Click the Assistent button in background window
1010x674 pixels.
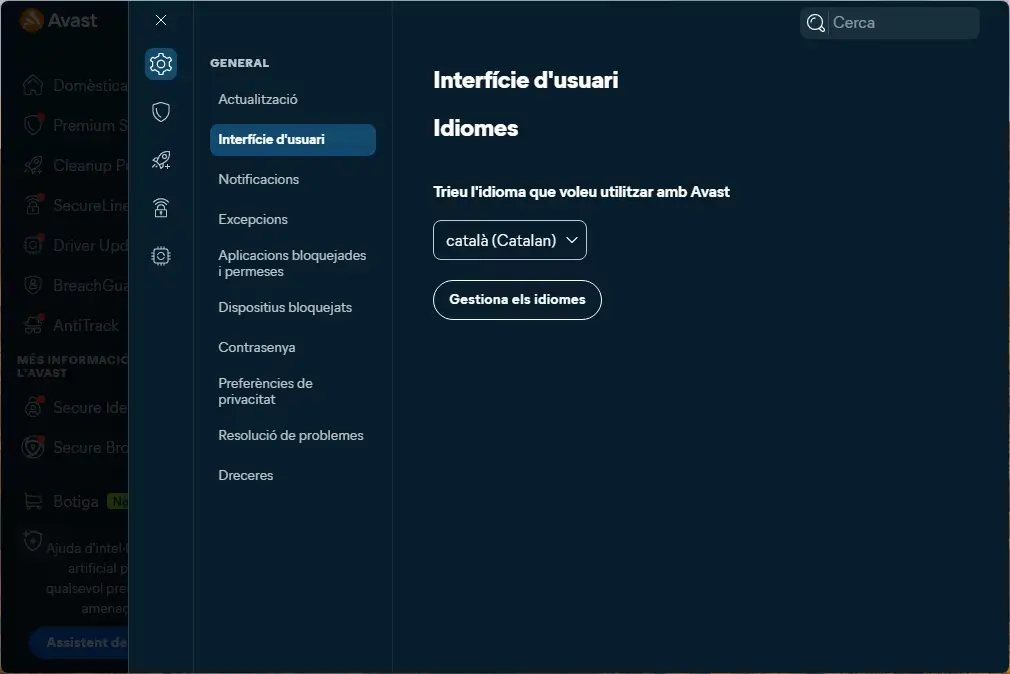[x=79, y=642]
